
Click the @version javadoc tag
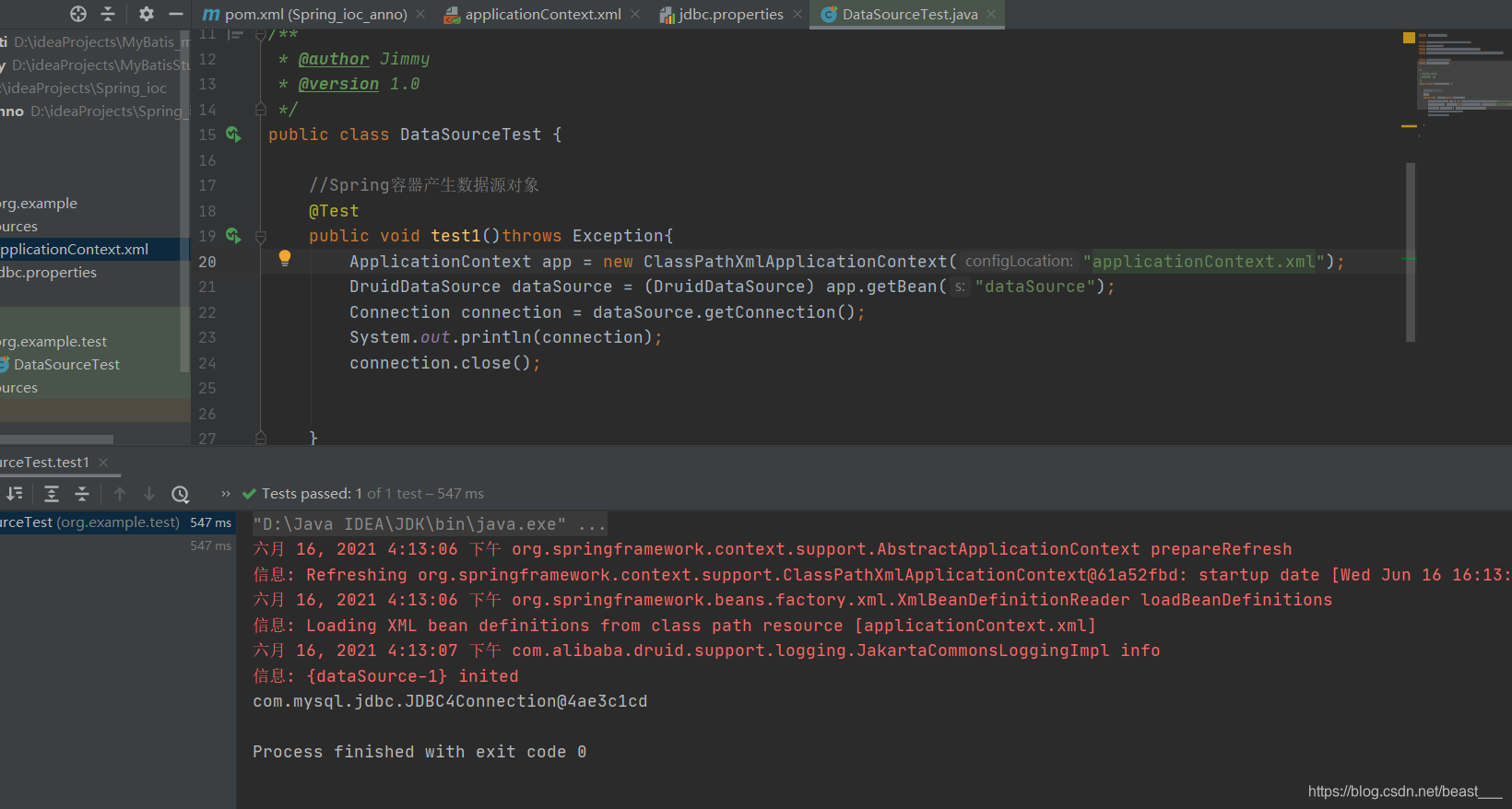click(x=338, y=84)
